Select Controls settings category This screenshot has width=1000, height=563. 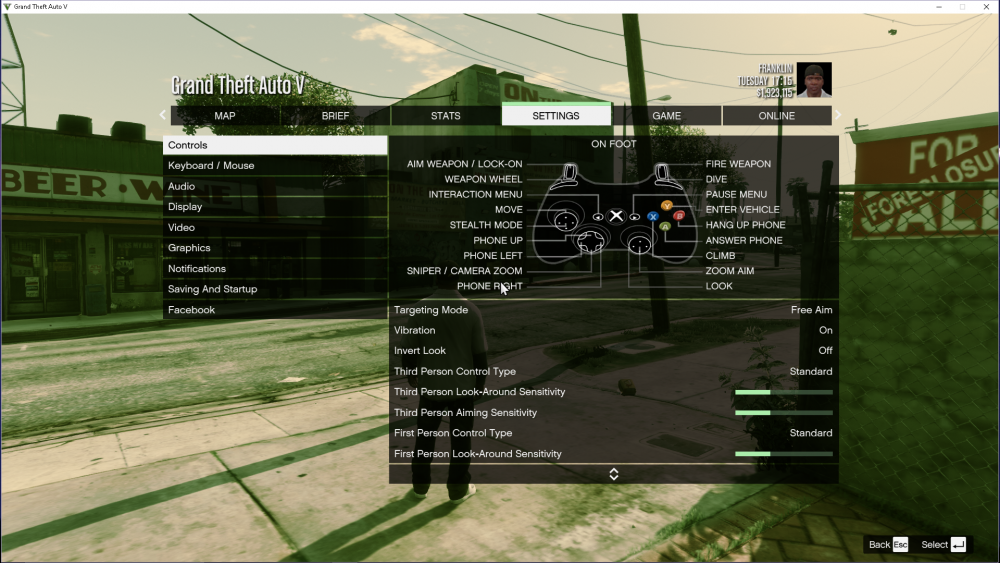point(275,145)
